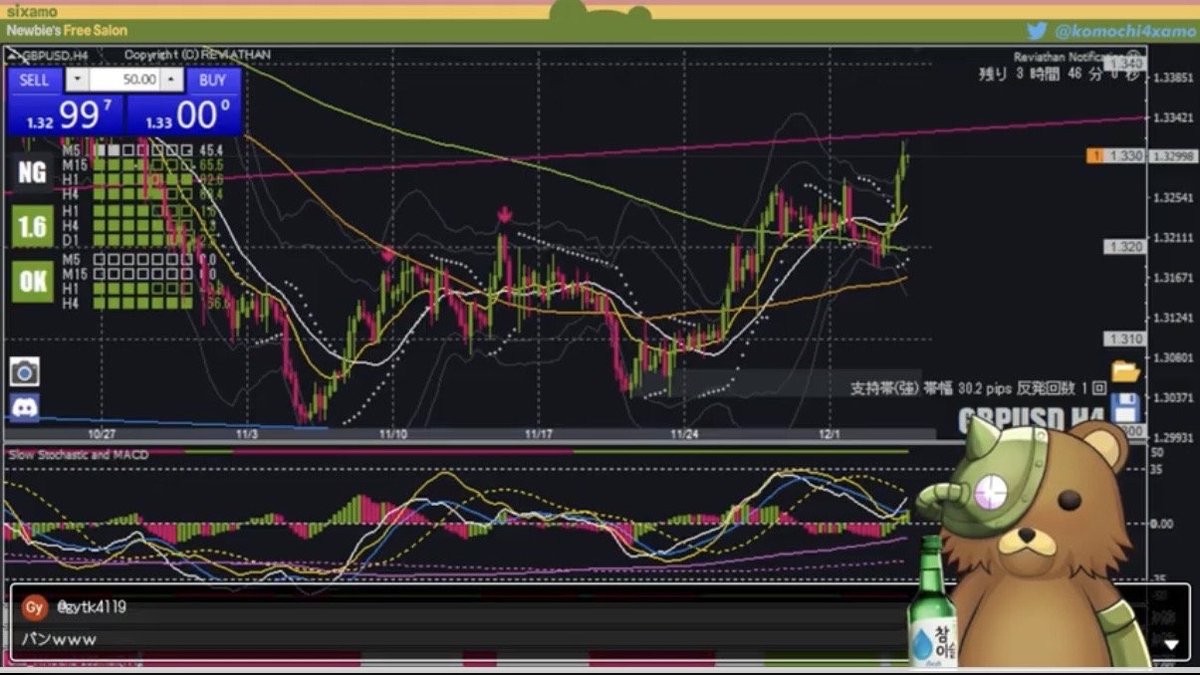Viewport: 1200px width, 675px height.
Task: Click the Reviathan Notification label
Action: point(1076,57)
